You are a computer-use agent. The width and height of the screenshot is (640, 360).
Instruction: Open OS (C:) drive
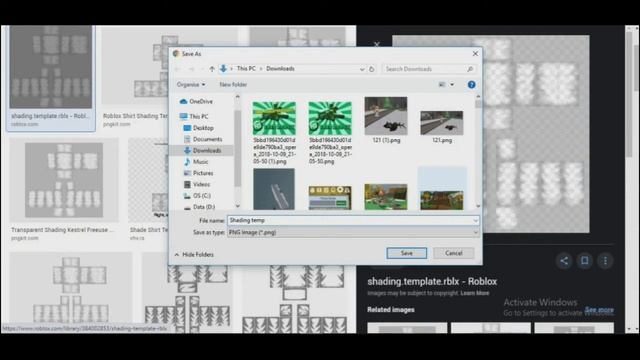click(x=198, y=196)
